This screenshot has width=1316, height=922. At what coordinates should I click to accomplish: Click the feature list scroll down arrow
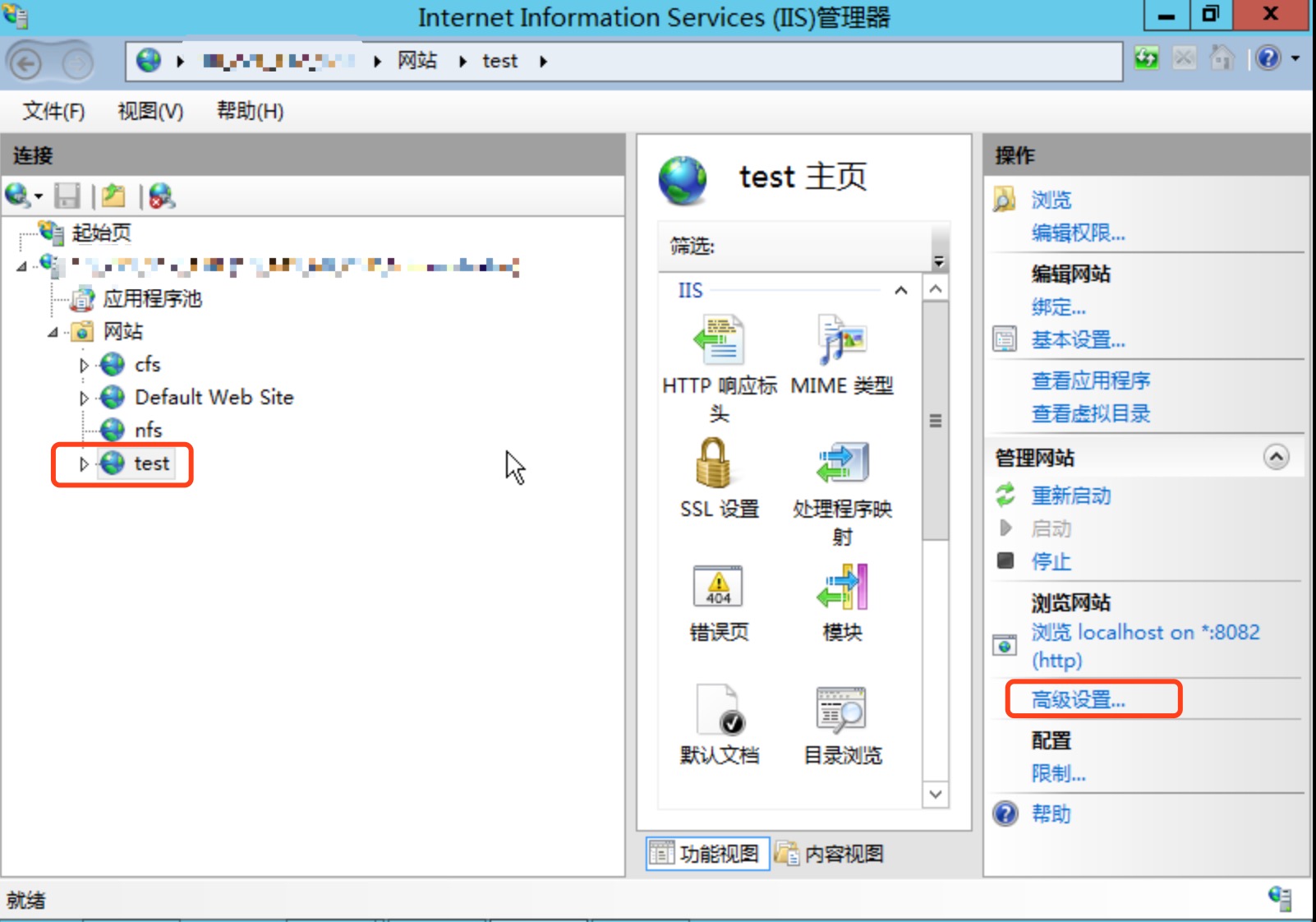tap(935, 795)
